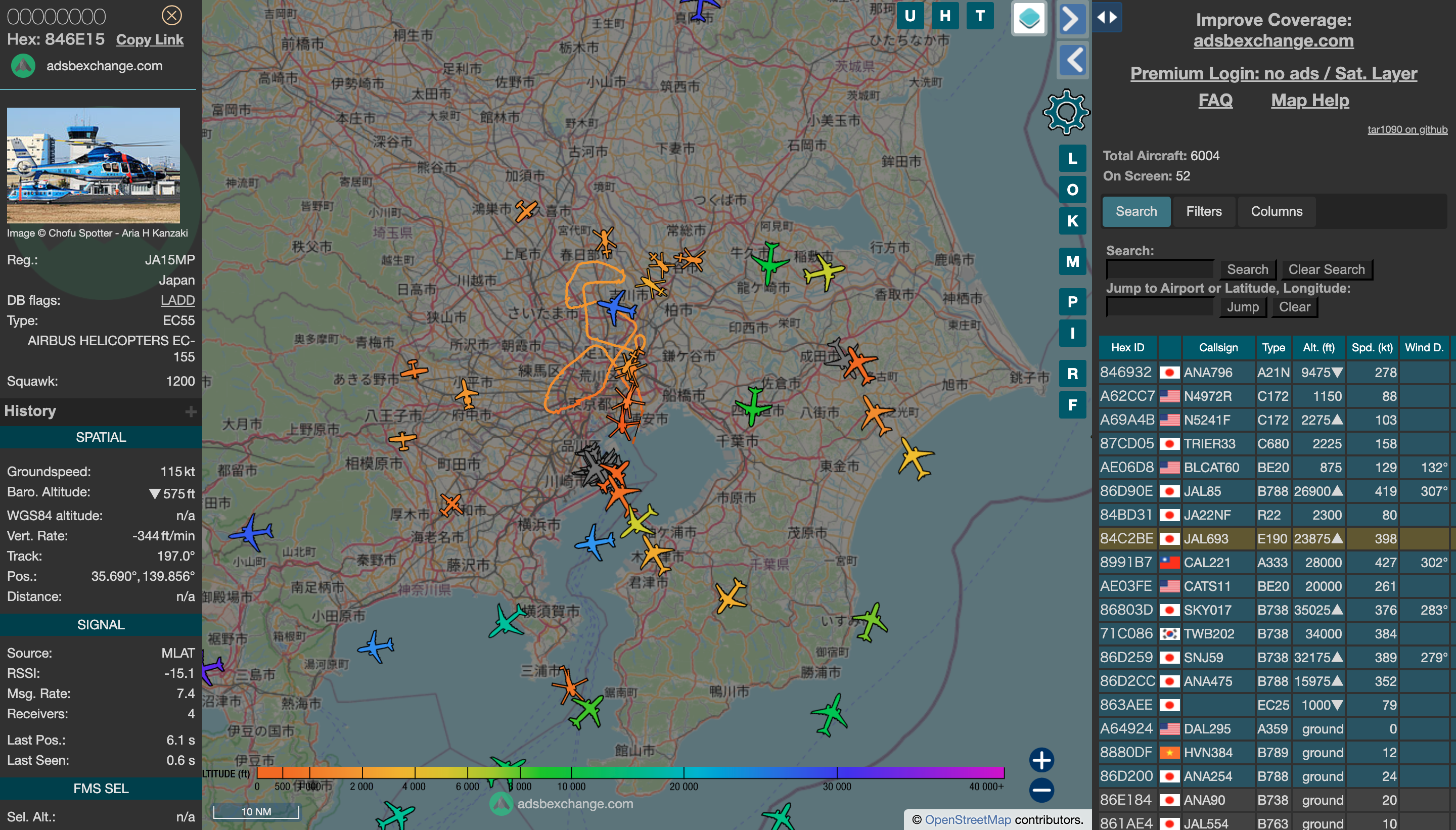
Task: Open Premium Login link
Action: (1273, 73)
